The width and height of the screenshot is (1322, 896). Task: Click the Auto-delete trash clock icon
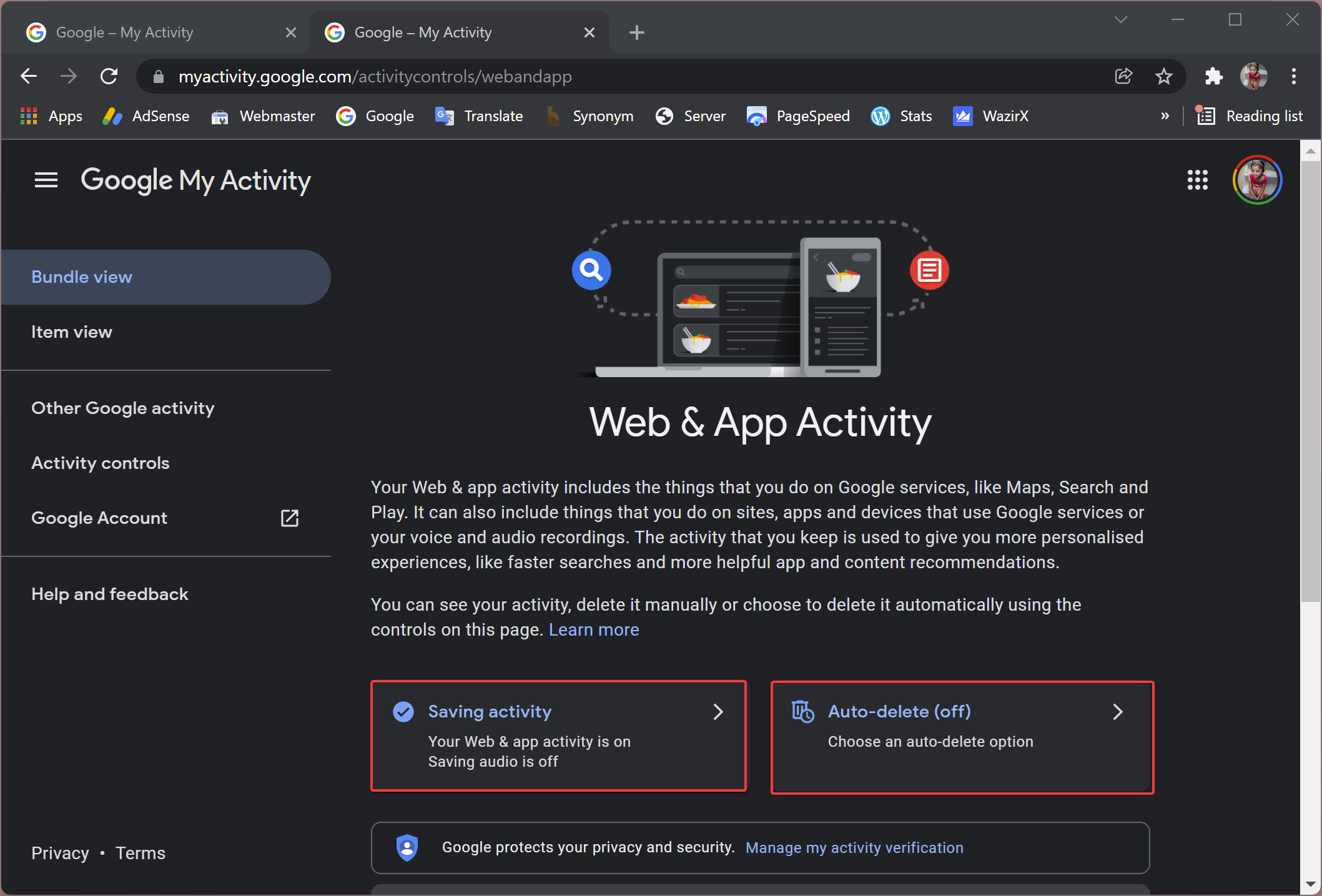(802, 711)
